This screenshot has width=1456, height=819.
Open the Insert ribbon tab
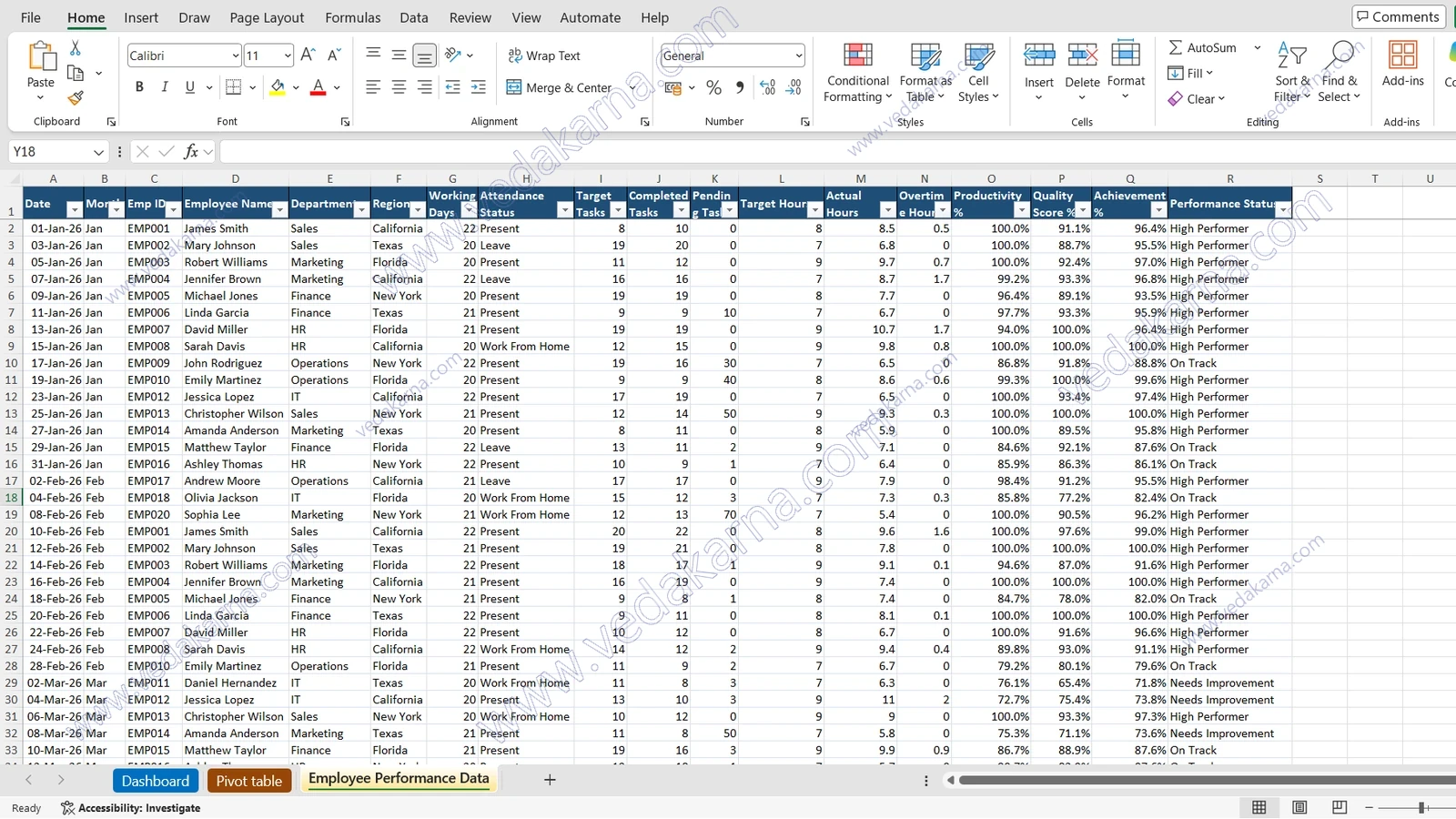[141, 17]
